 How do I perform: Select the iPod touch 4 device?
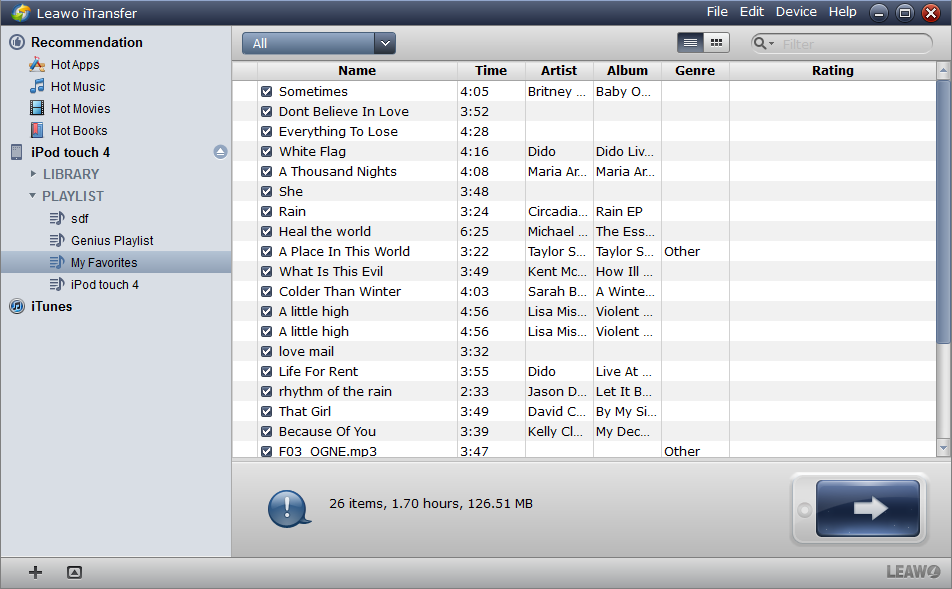click(x=70, y=152)
